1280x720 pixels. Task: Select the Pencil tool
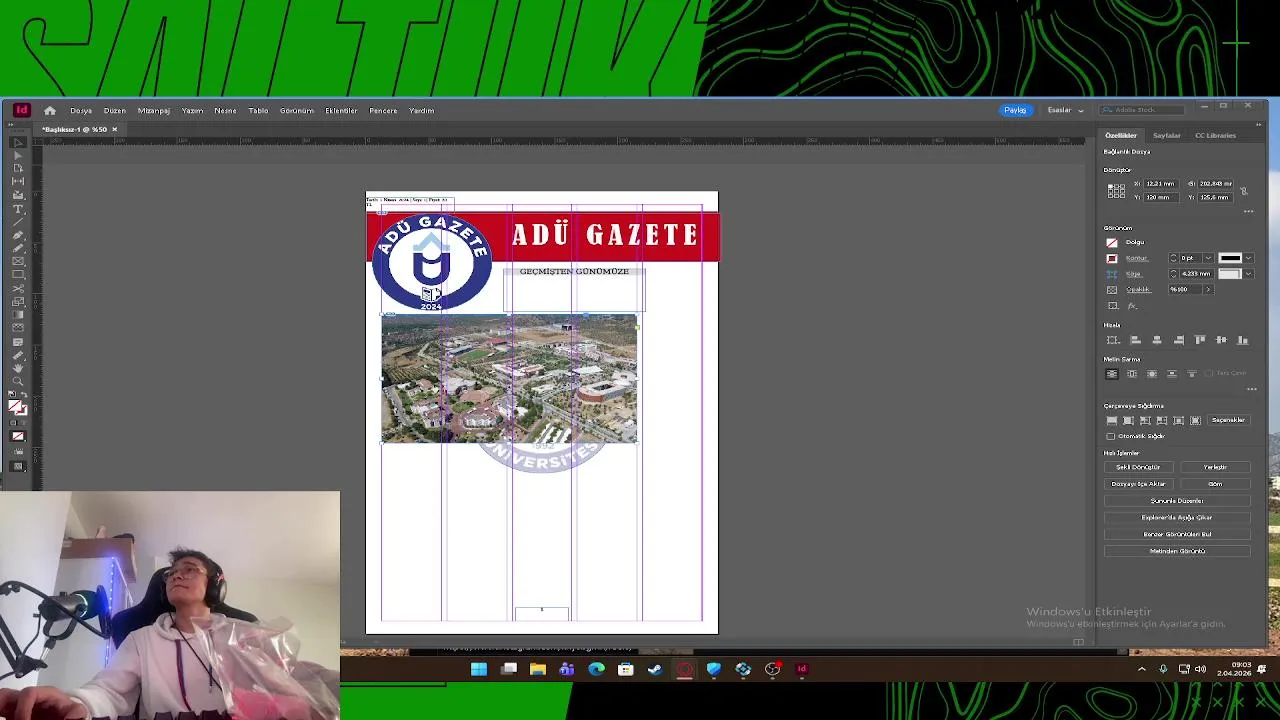18,248
